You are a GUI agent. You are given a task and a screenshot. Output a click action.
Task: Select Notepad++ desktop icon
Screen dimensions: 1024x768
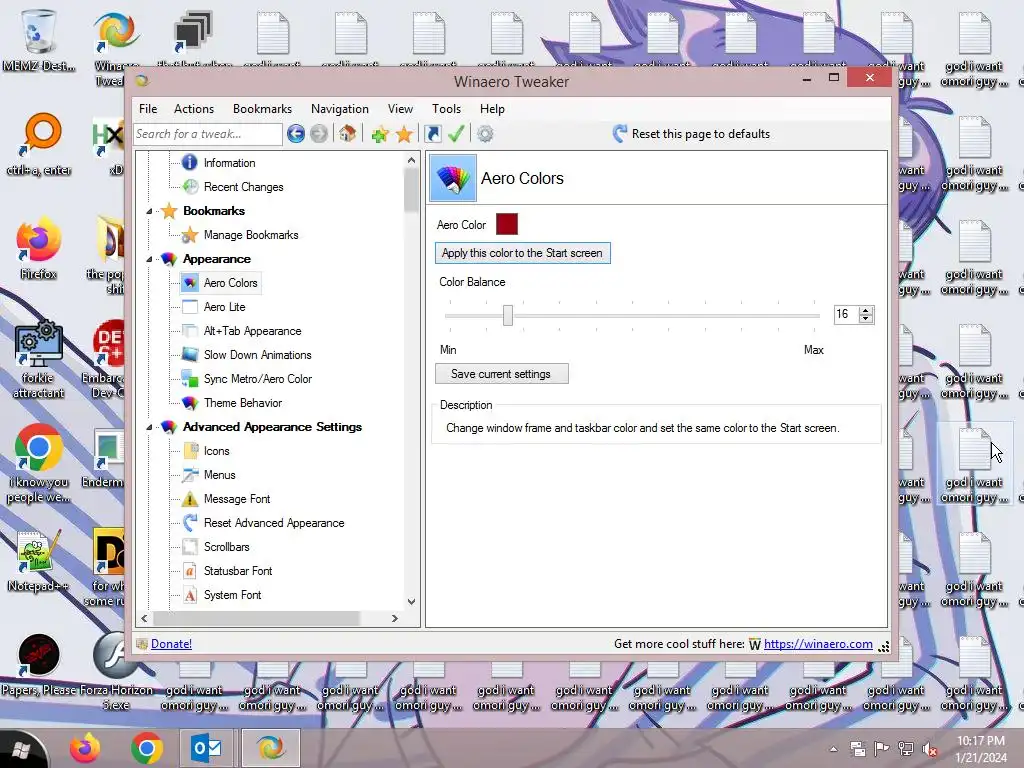point(38,562)
